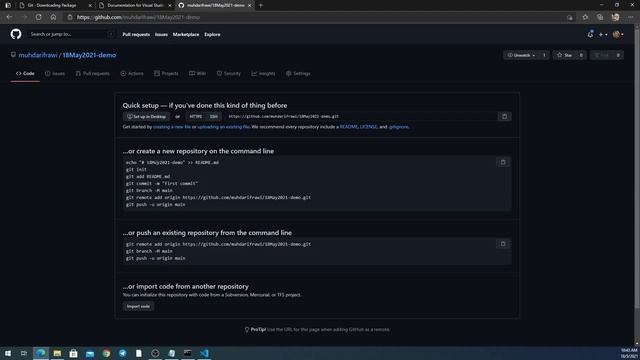Copy the create new repository commands
The height and width of the screenshot is (360, 640).
pos(503,162)
